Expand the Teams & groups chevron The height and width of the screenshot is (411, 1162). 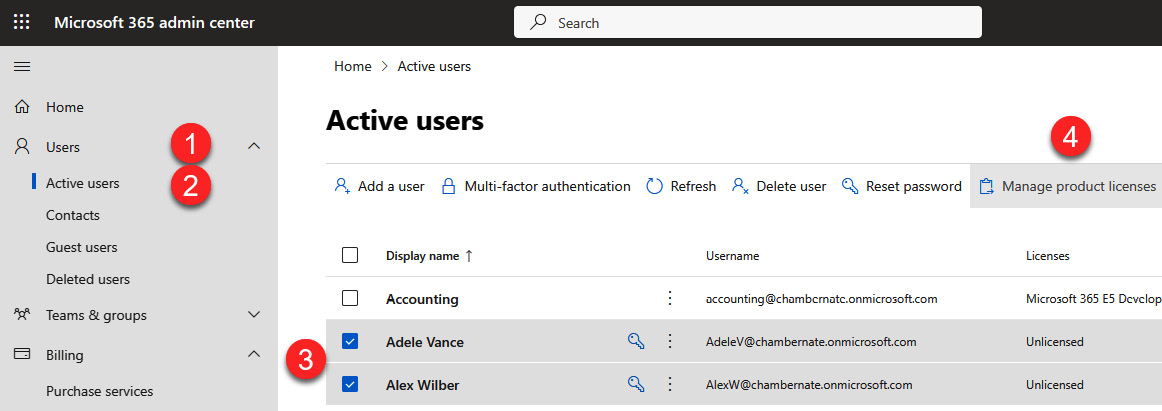click(254, 315)
